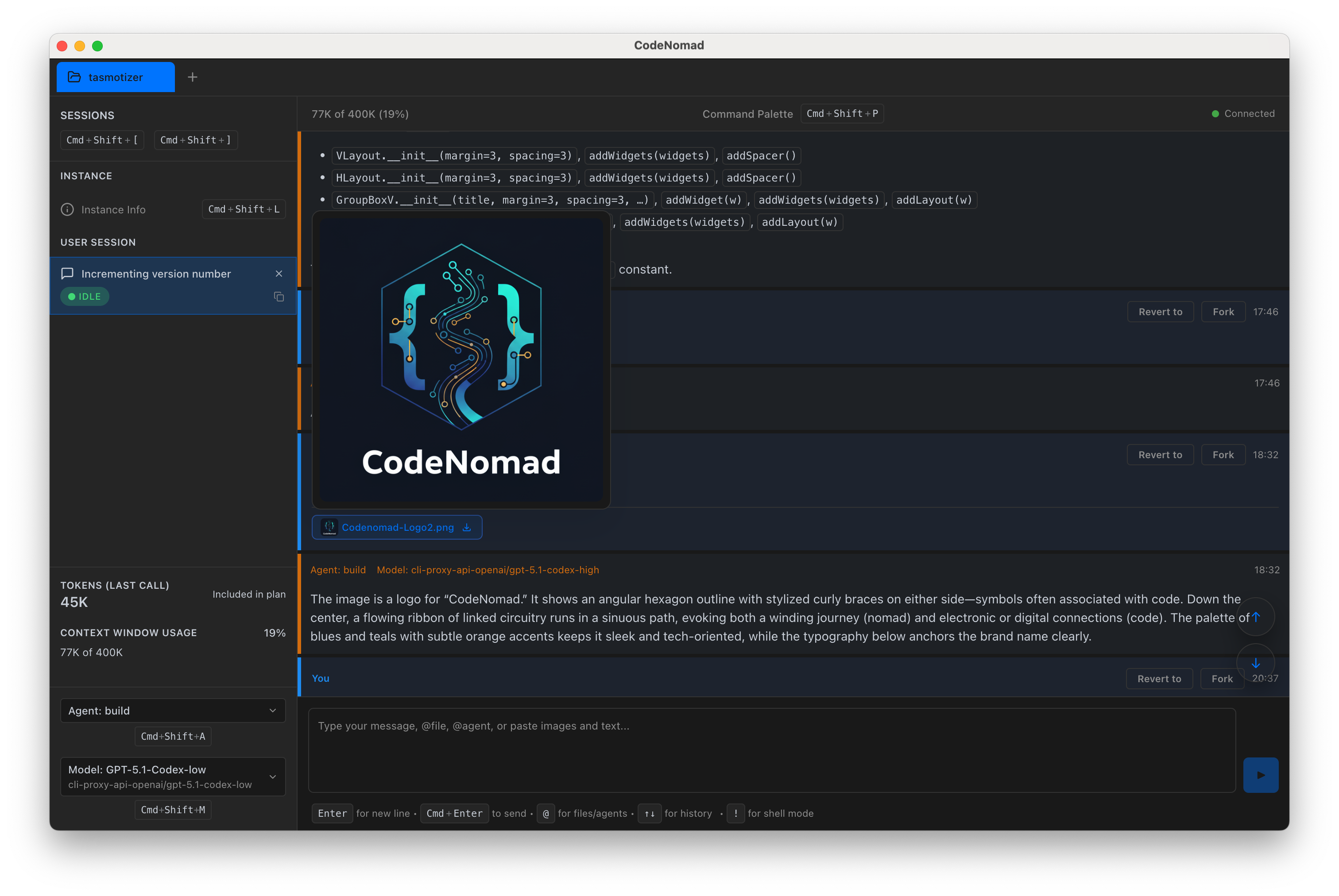Click the copy icon in session item
1339x896 pixels.
279,297
